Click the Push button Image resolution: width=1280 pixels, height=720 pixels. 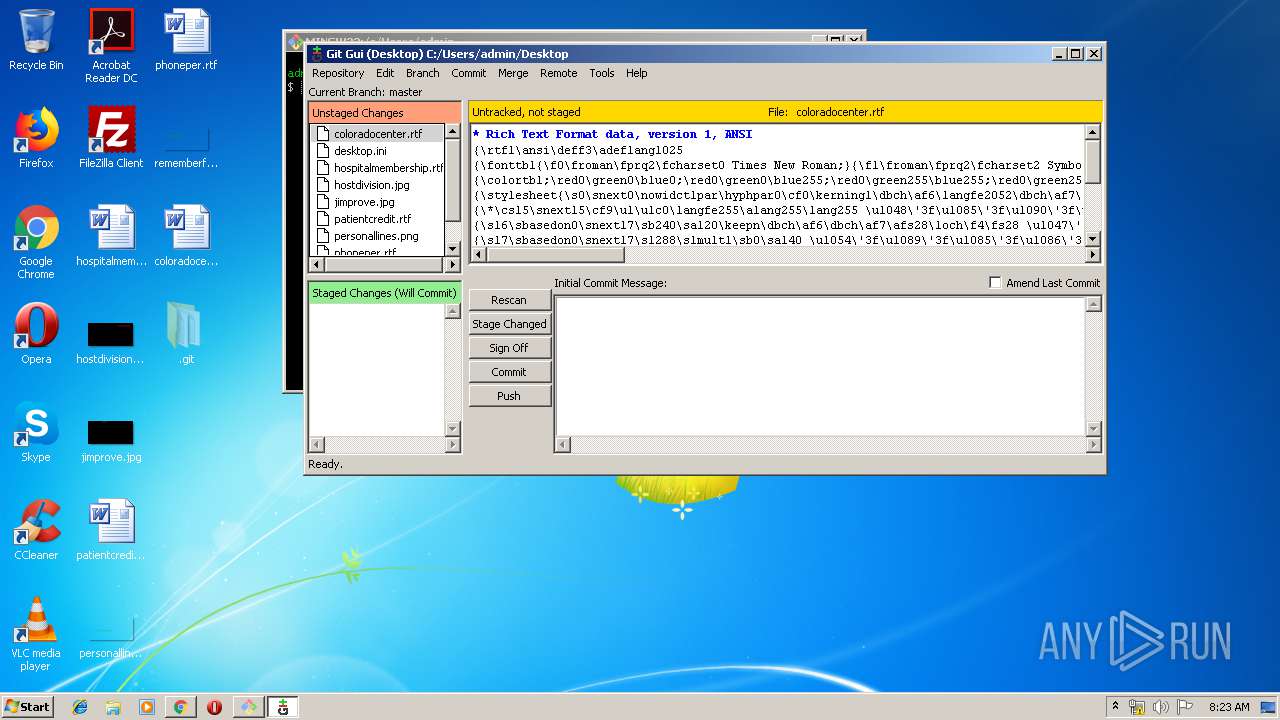click(x=509, y=396)
